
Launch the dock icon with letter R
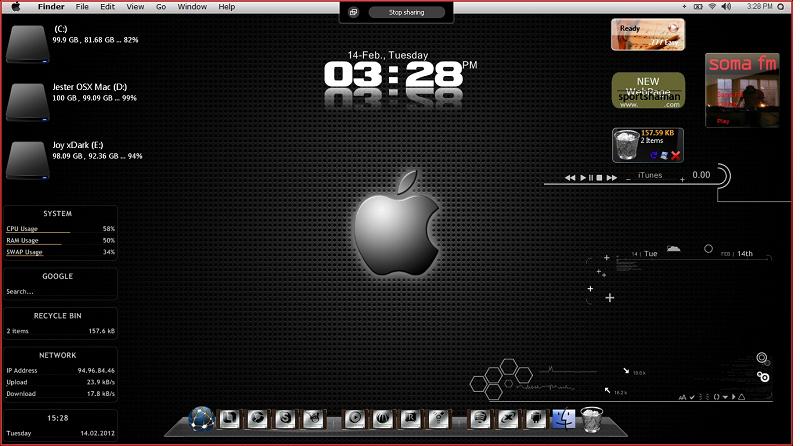411,419
